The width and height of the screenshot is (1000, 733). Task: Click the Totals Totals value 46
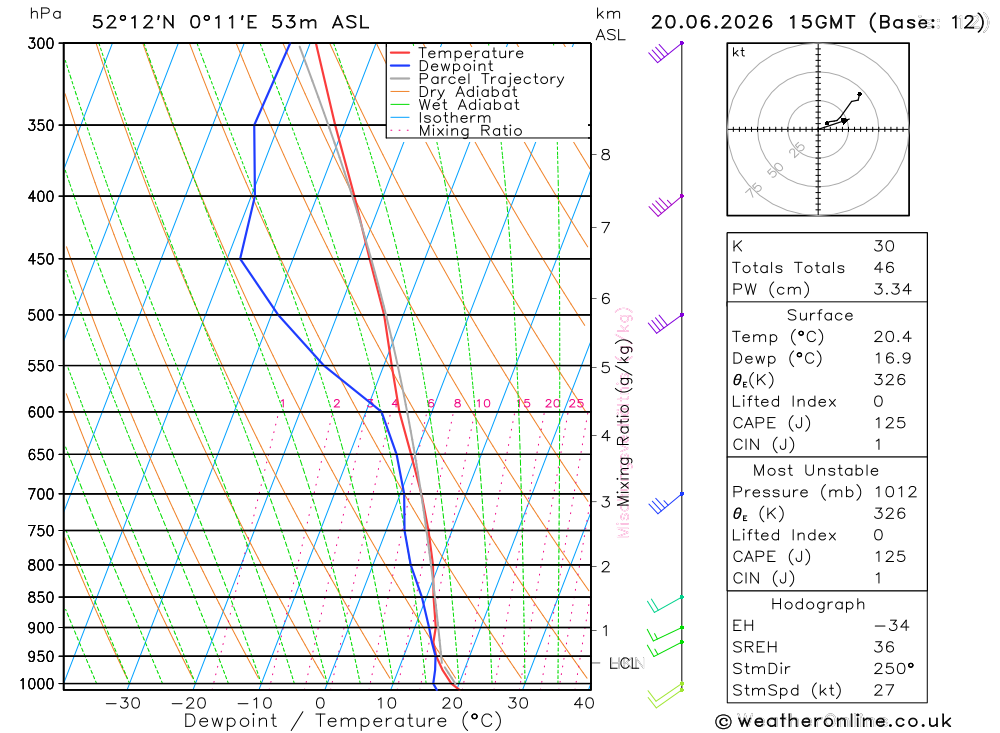pyautogui.click(x=884, y=268)
